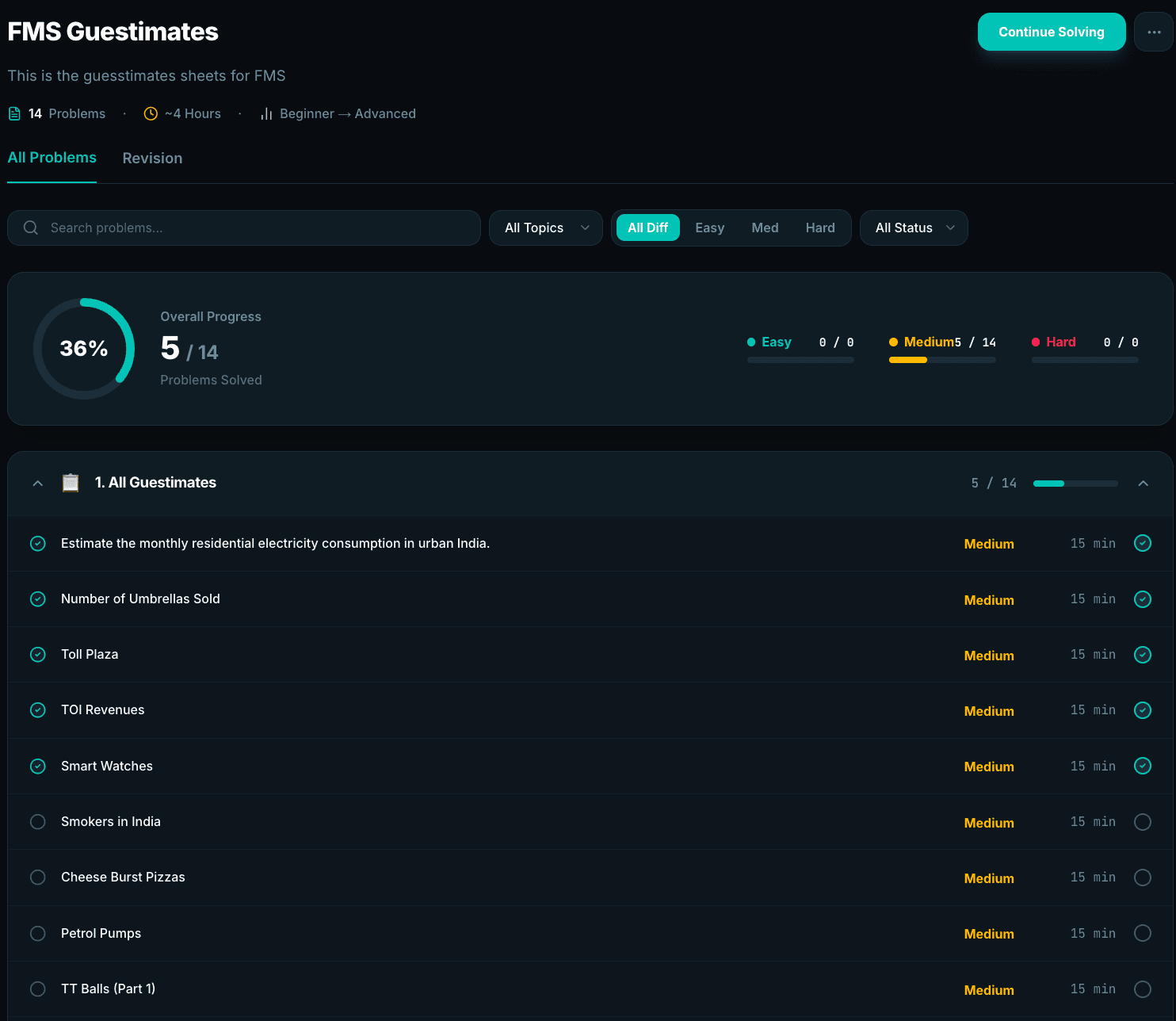
Task: Mark Petrol Pumps as solved on right
Action: (1143, 934)
